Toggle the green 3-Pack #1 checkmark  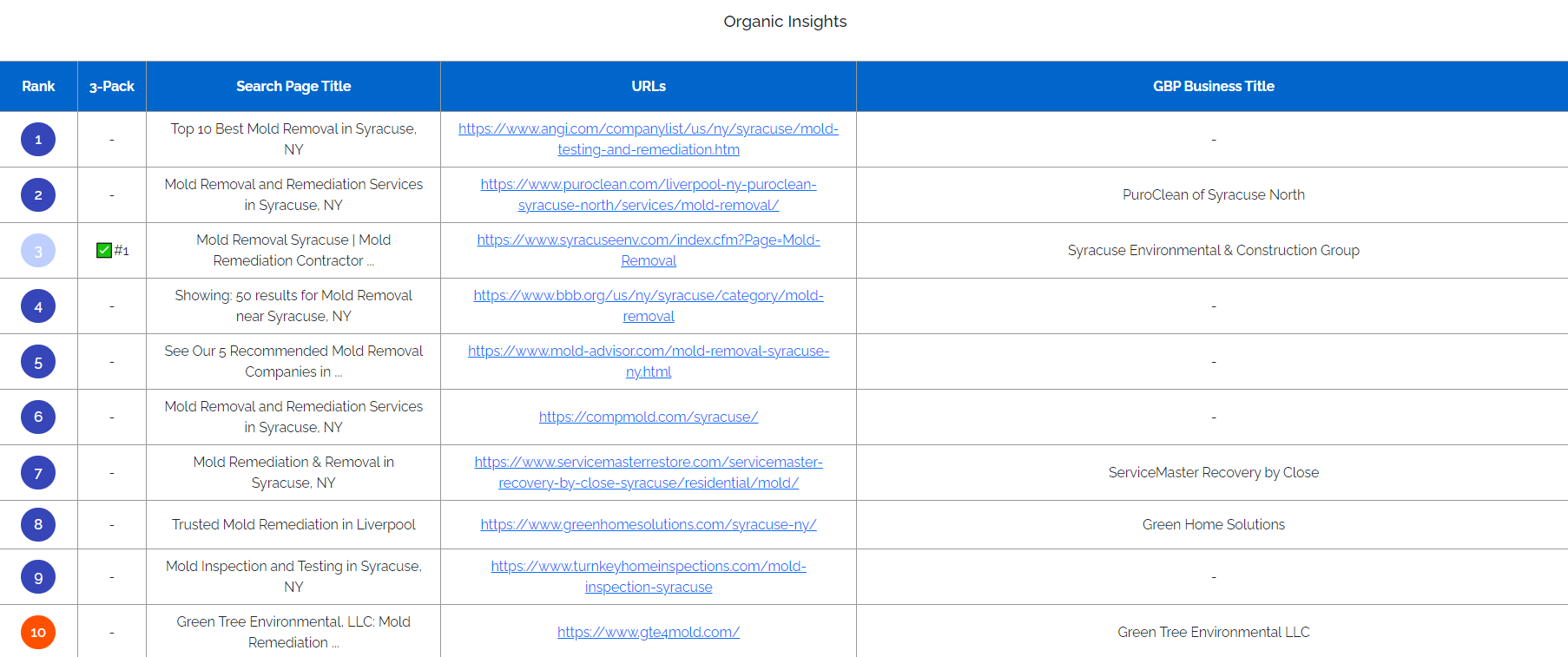pyautogui.click(x=104, y=251)
